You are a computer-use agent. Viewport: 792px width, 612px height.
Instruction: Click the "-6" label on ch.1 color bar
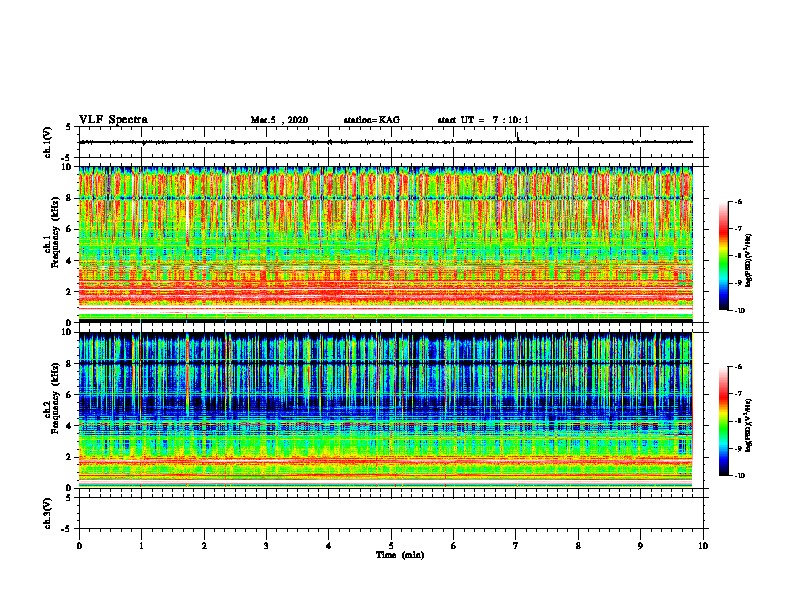[x=738, y=202]
